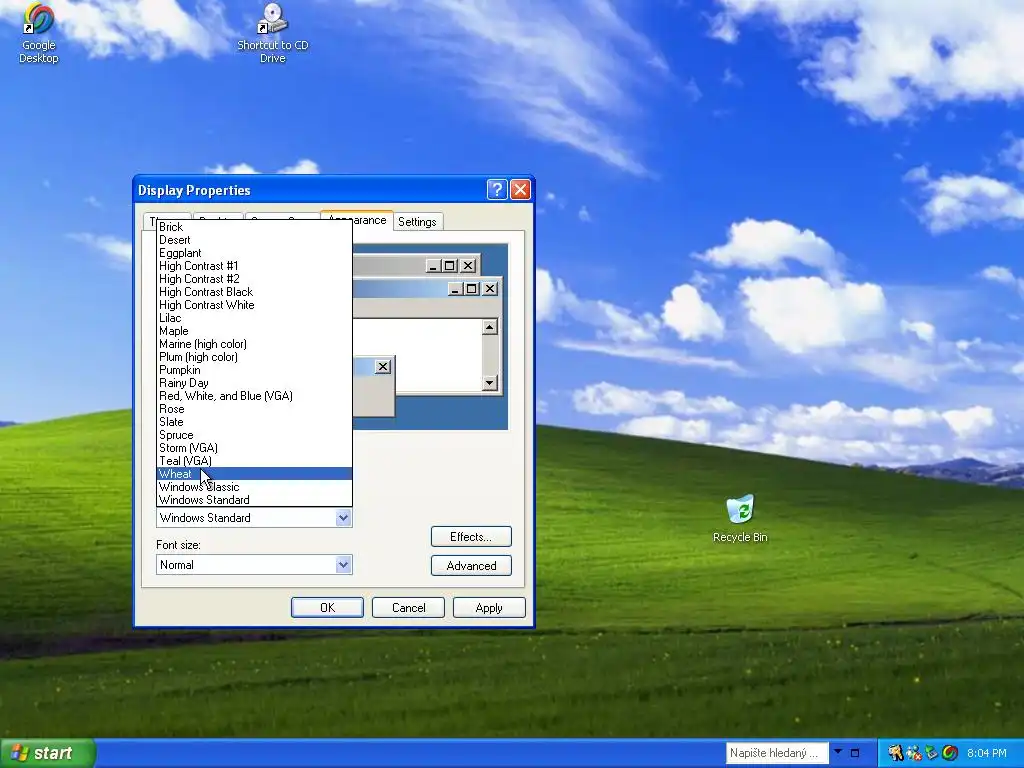The width and height of the screenshot is (1024, 768).
Task: Pick the Maple color scheme
Action: point(255,331)
